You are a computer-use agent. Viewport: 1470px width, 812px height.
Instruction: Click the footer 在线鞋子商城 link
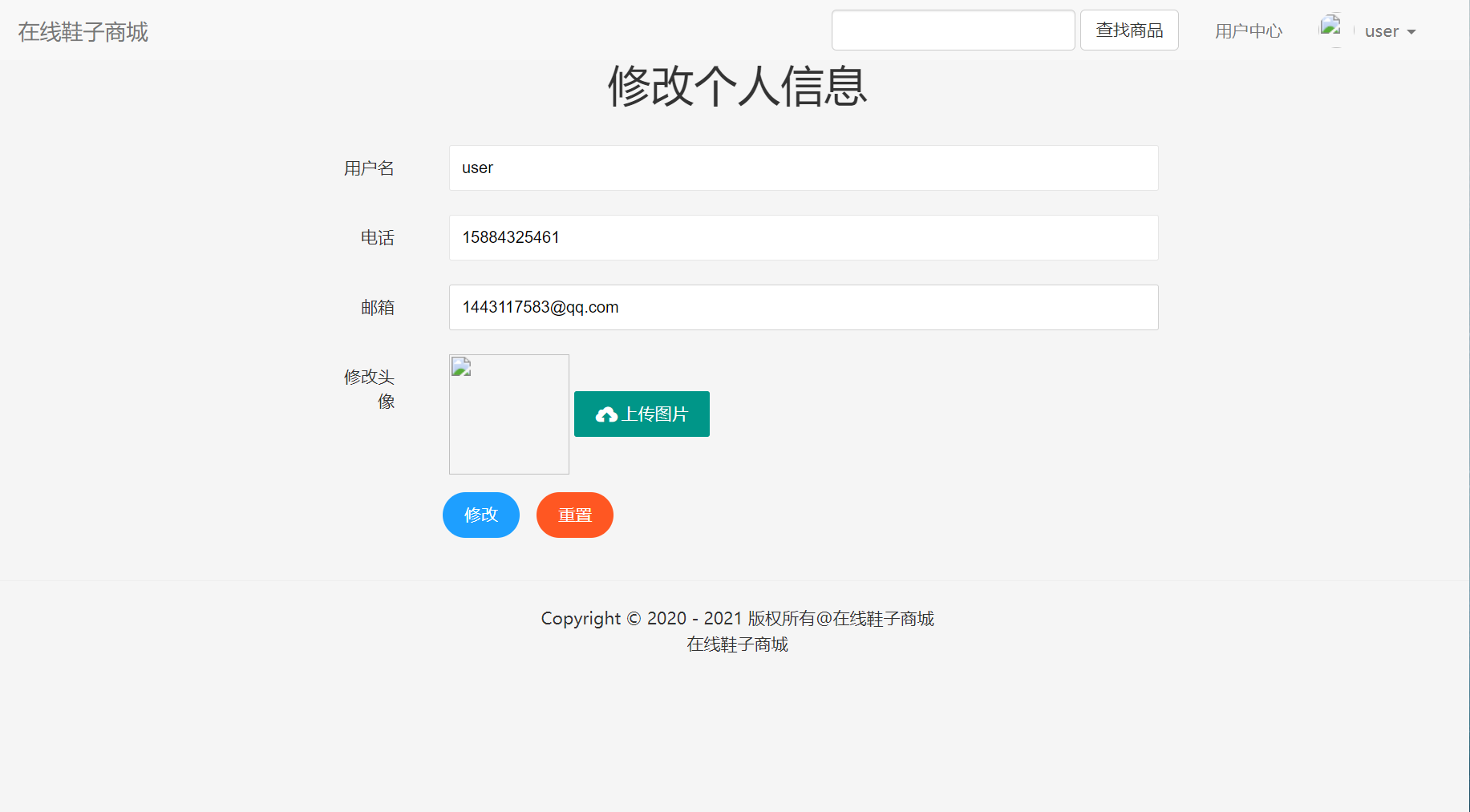[737, 644]
